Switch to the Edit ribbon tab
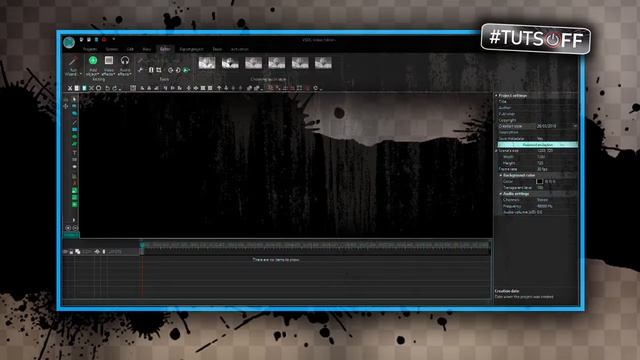The height and width of the screenshot is (360, 640). (x=130, y=49)
